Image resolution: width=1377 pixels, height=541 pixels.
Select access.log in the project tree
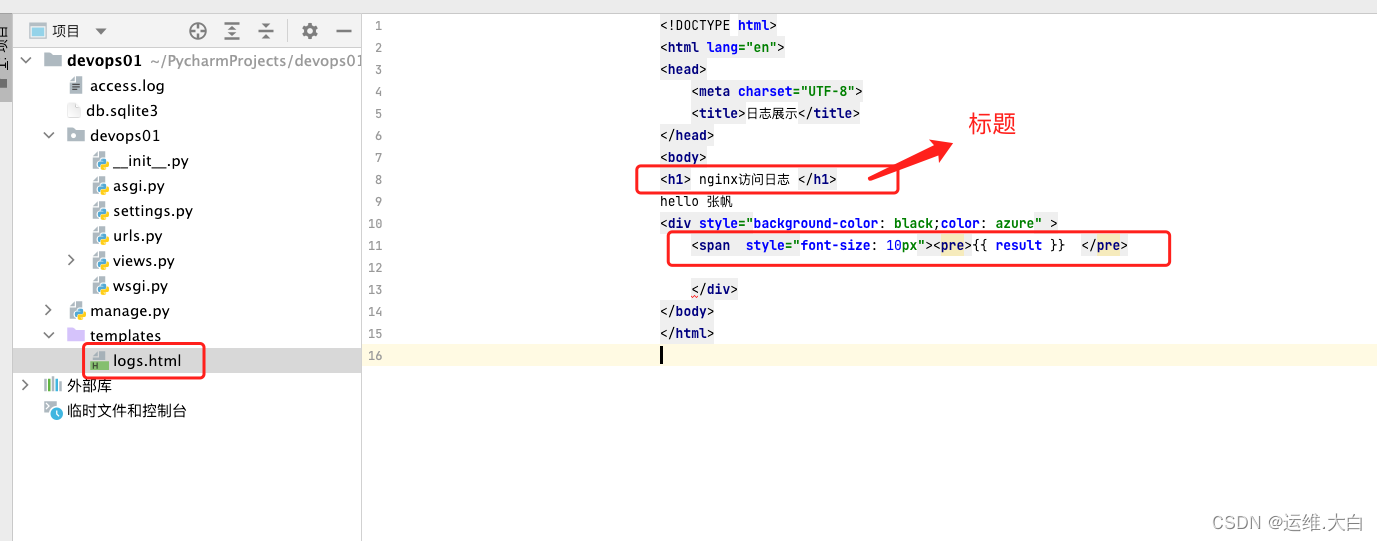click(127, 86)
